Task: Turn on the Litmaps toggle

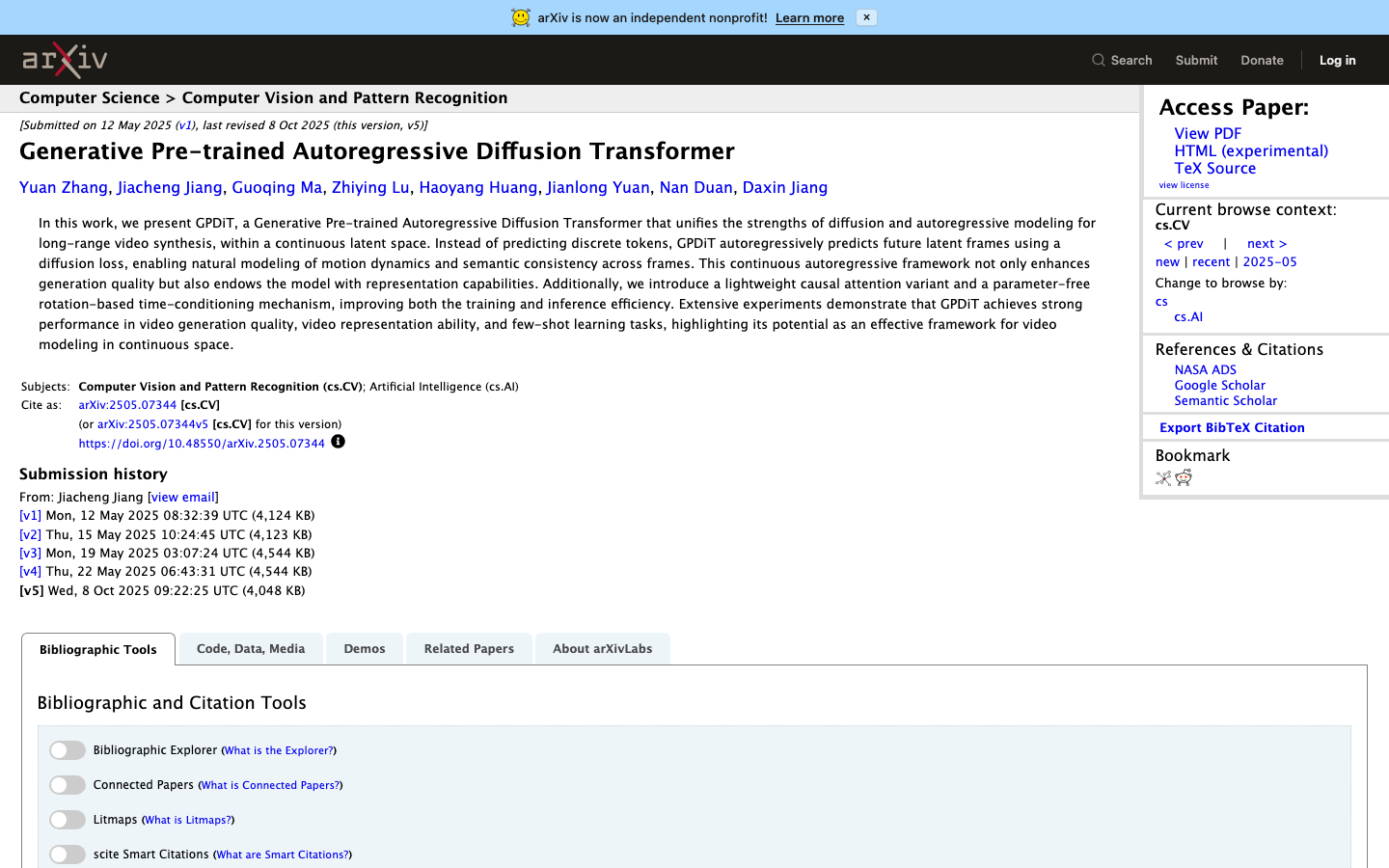Action: [x=68, y=820]
